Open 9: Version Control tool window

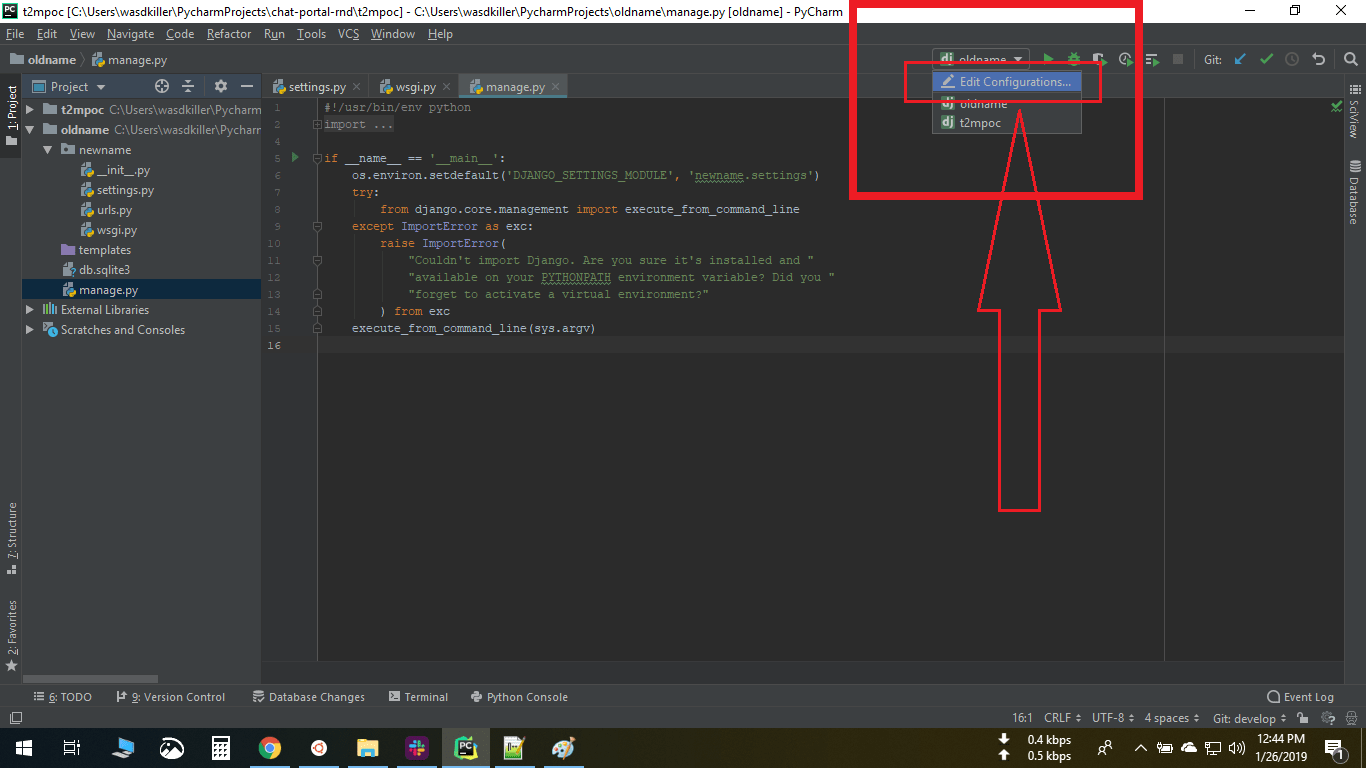[x=170, y=697]
